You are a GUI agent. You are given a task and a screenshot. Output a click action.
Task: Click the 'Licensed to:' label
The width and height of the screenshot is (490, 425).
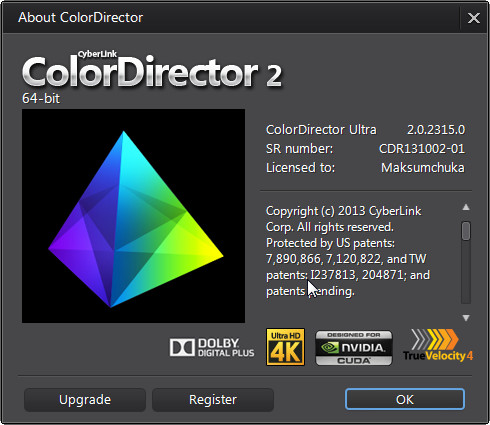coord(300,168)
